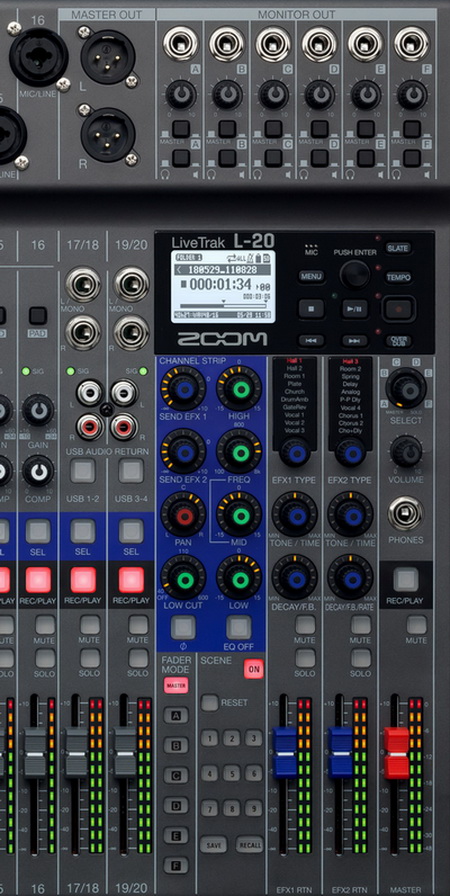Screen dimensions: 450x896
Task: Switch fader mode to MASTER
Action: [176, 685]
